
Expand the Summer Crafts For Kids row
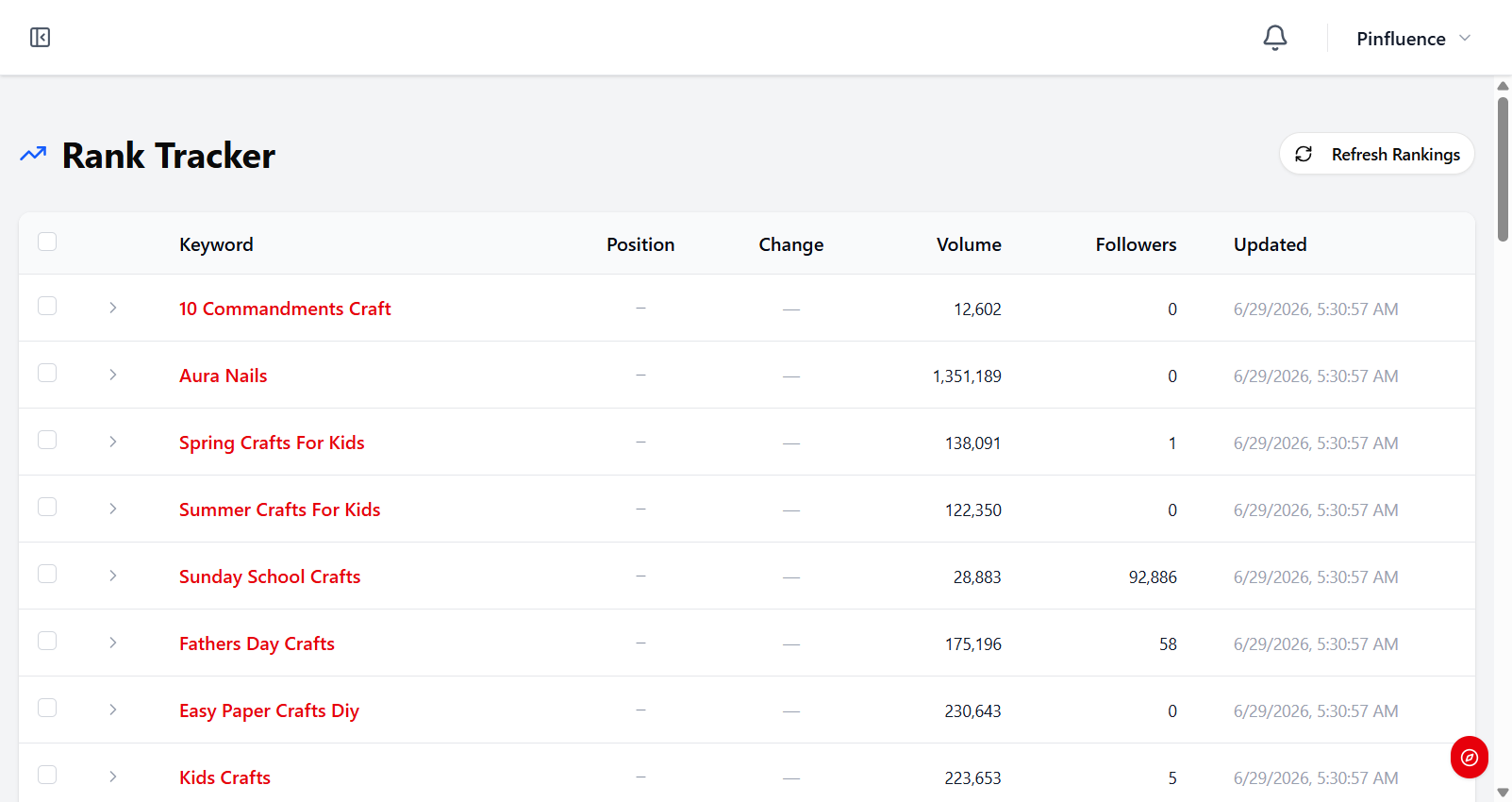click(112, 509)
